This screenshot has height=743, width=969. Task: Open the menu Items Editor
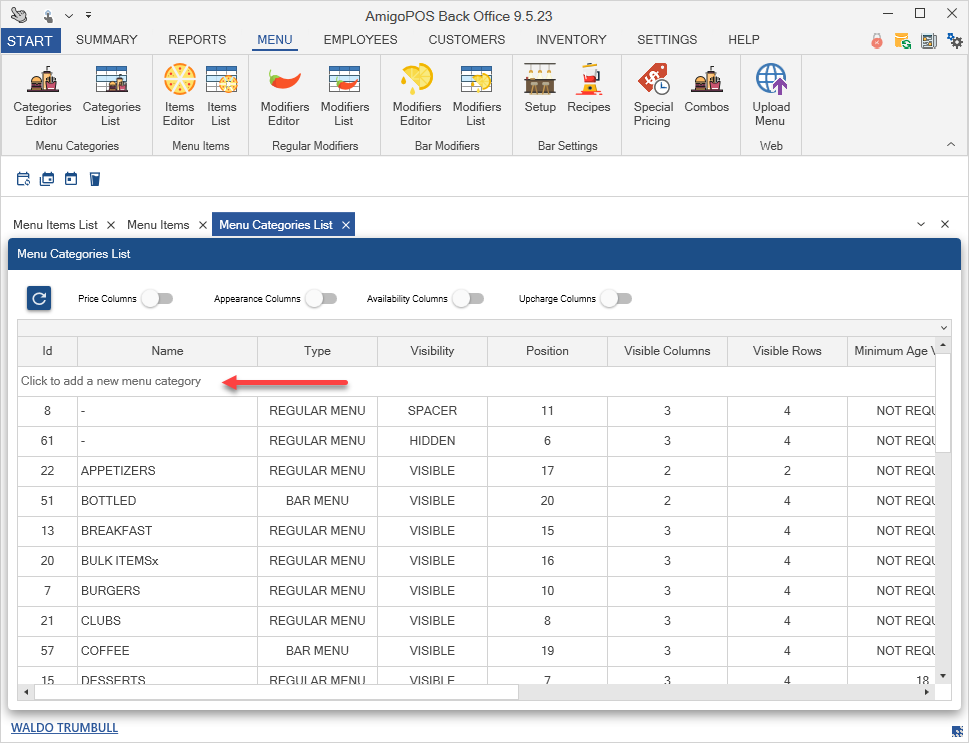[179, 95]
